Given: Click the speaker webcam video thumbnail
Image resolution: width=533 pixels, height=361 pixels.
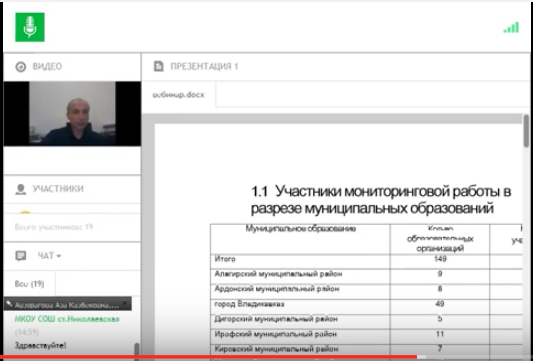Looking at the screenshot, I should tap(72, 114).
